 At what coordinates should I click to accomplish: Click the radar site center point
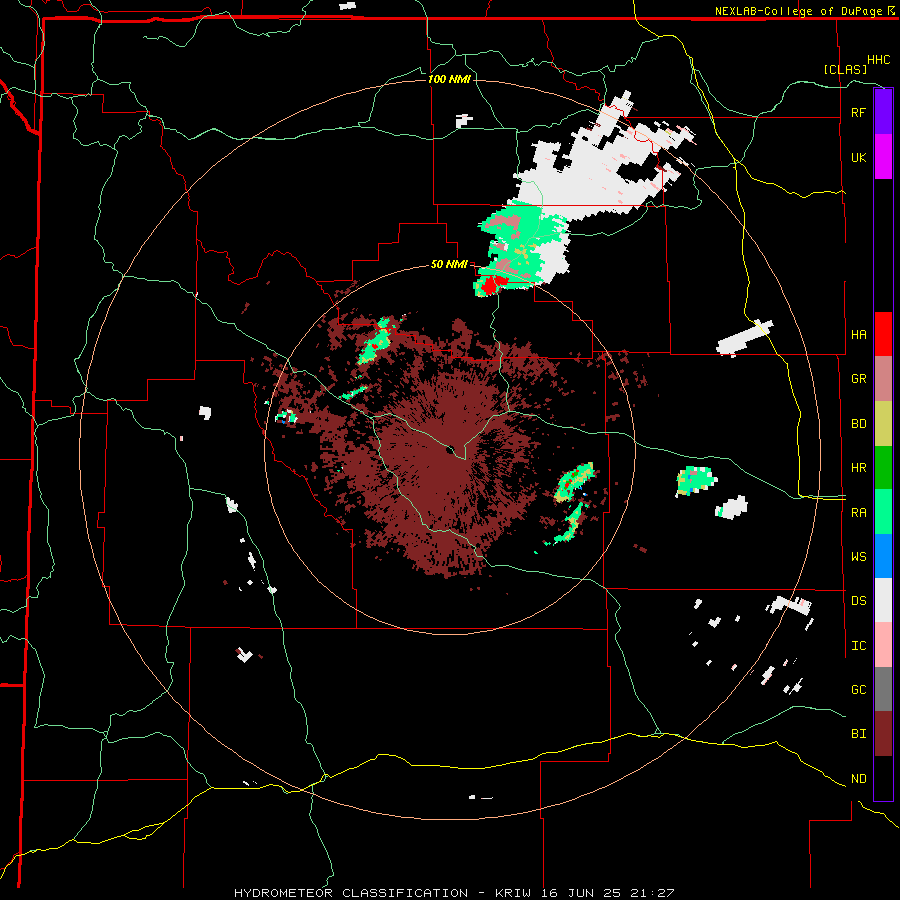coord(452,449)
